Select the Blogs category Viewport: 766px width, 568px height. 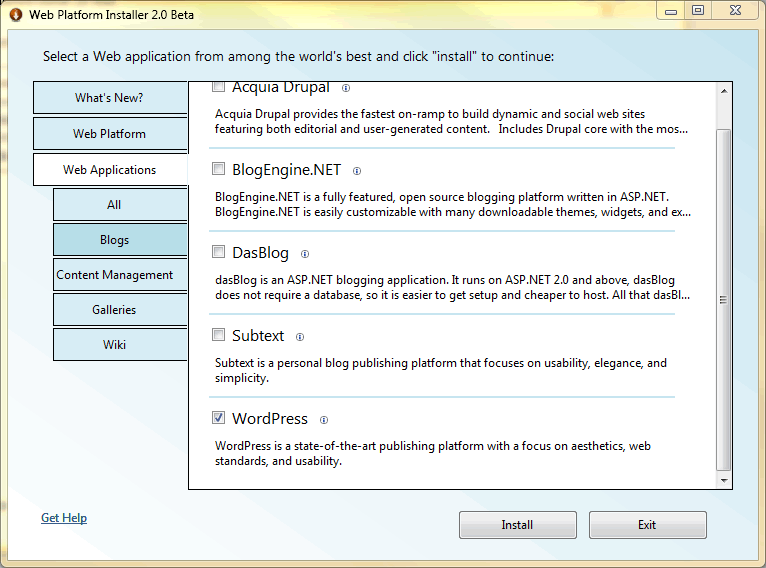(120, 240)
